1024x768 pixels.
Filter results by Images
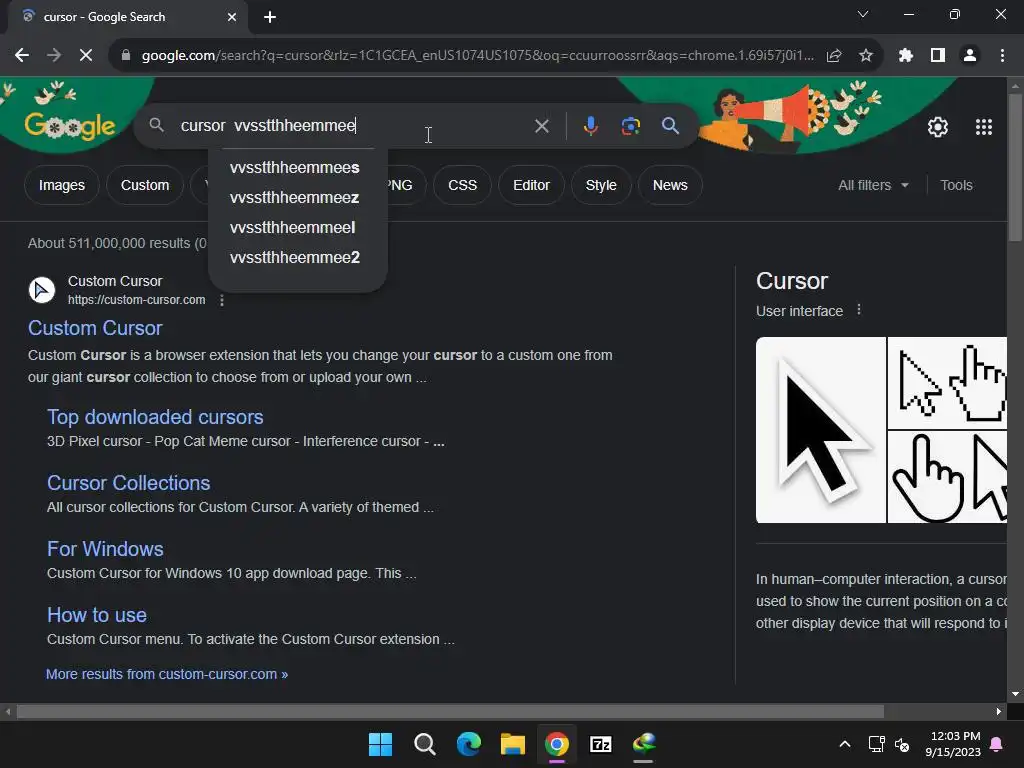(x=61, y=185)
